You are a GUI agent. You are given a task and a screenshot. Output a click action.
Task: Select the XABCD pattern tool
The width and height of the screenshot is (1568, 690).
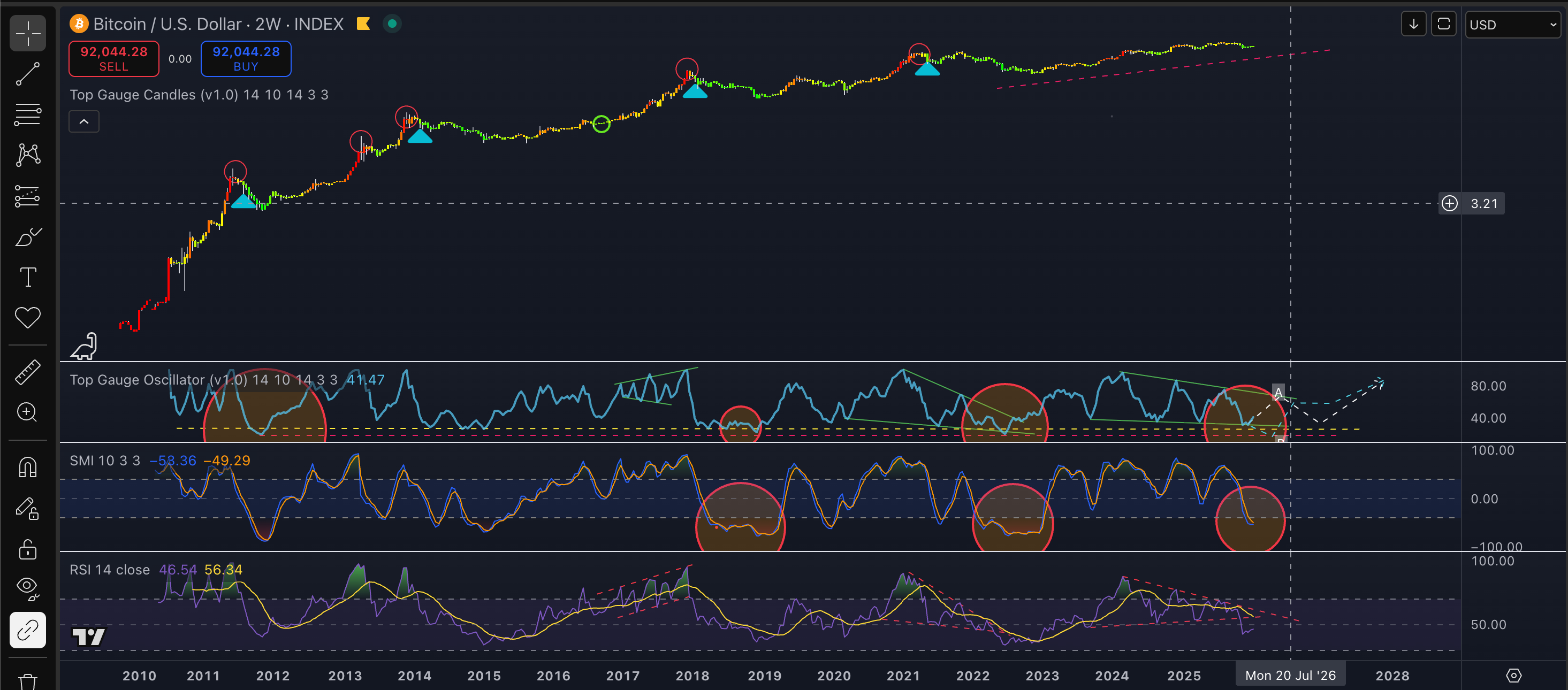(x=28, y=155)
